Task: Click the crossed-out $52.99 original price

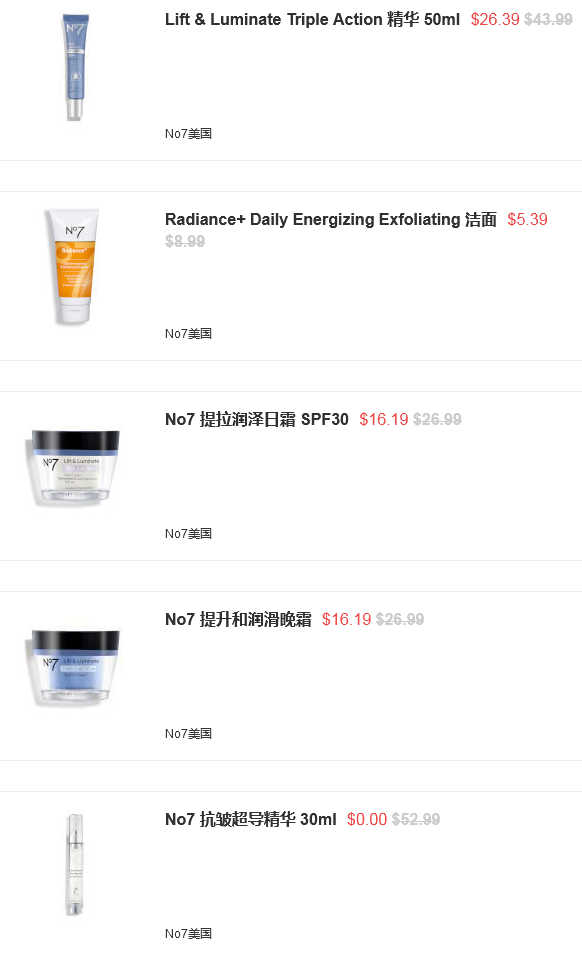Action: point(416,819)
